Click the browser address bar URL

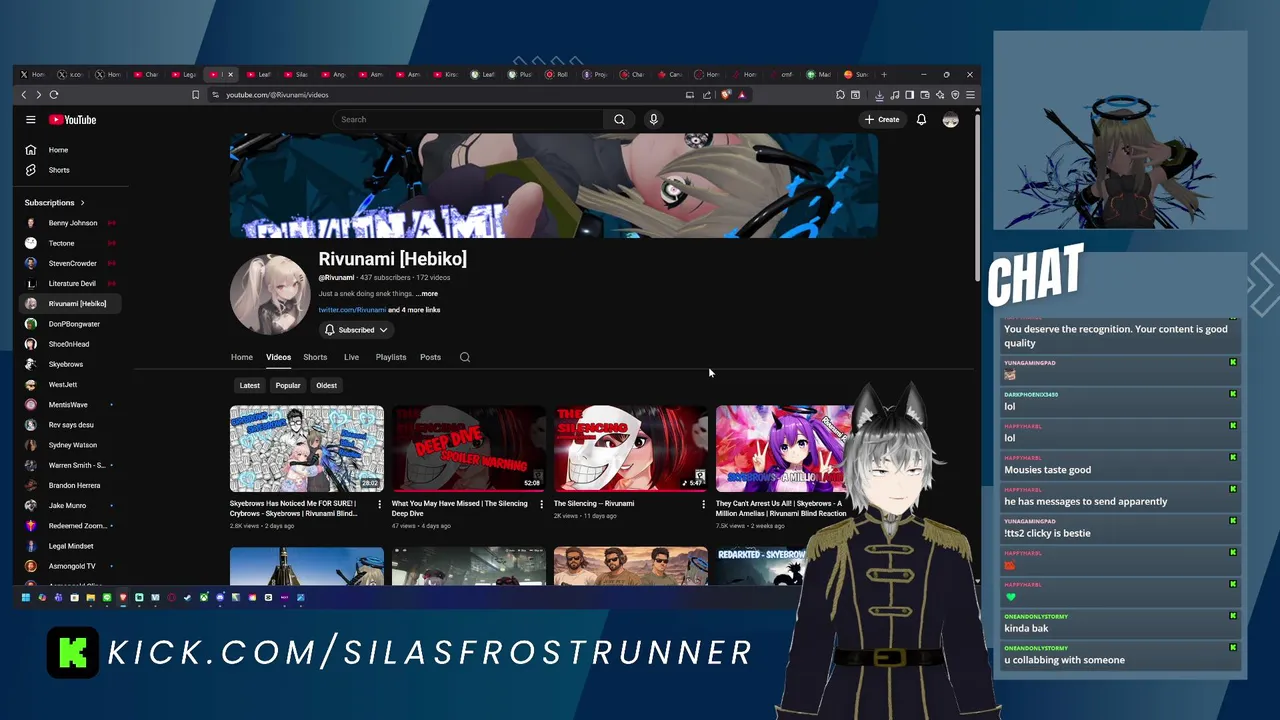[x=277, y=95]
